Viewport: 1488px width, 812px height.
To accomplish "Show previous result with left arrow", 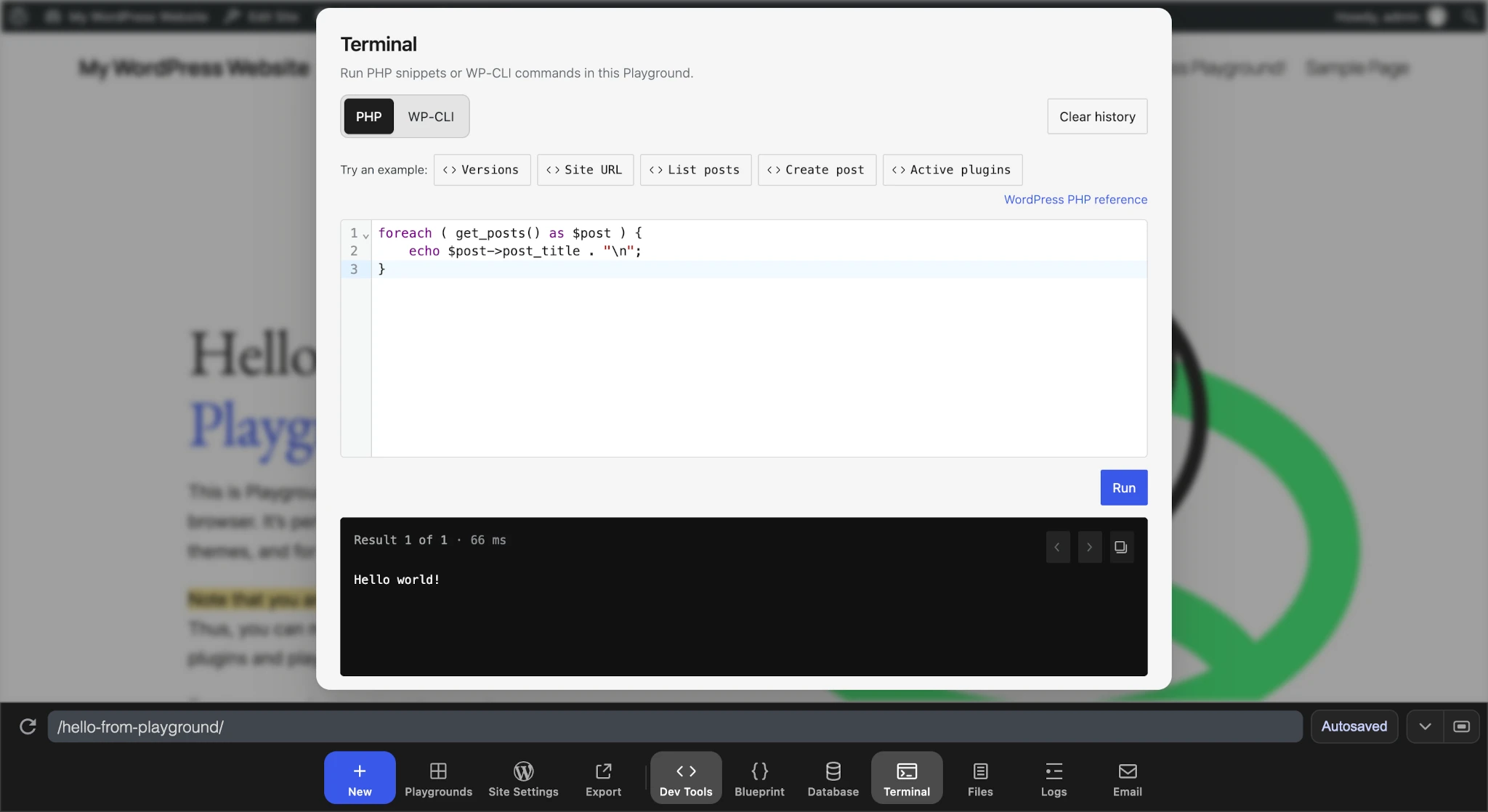I will pos(1057,547).
